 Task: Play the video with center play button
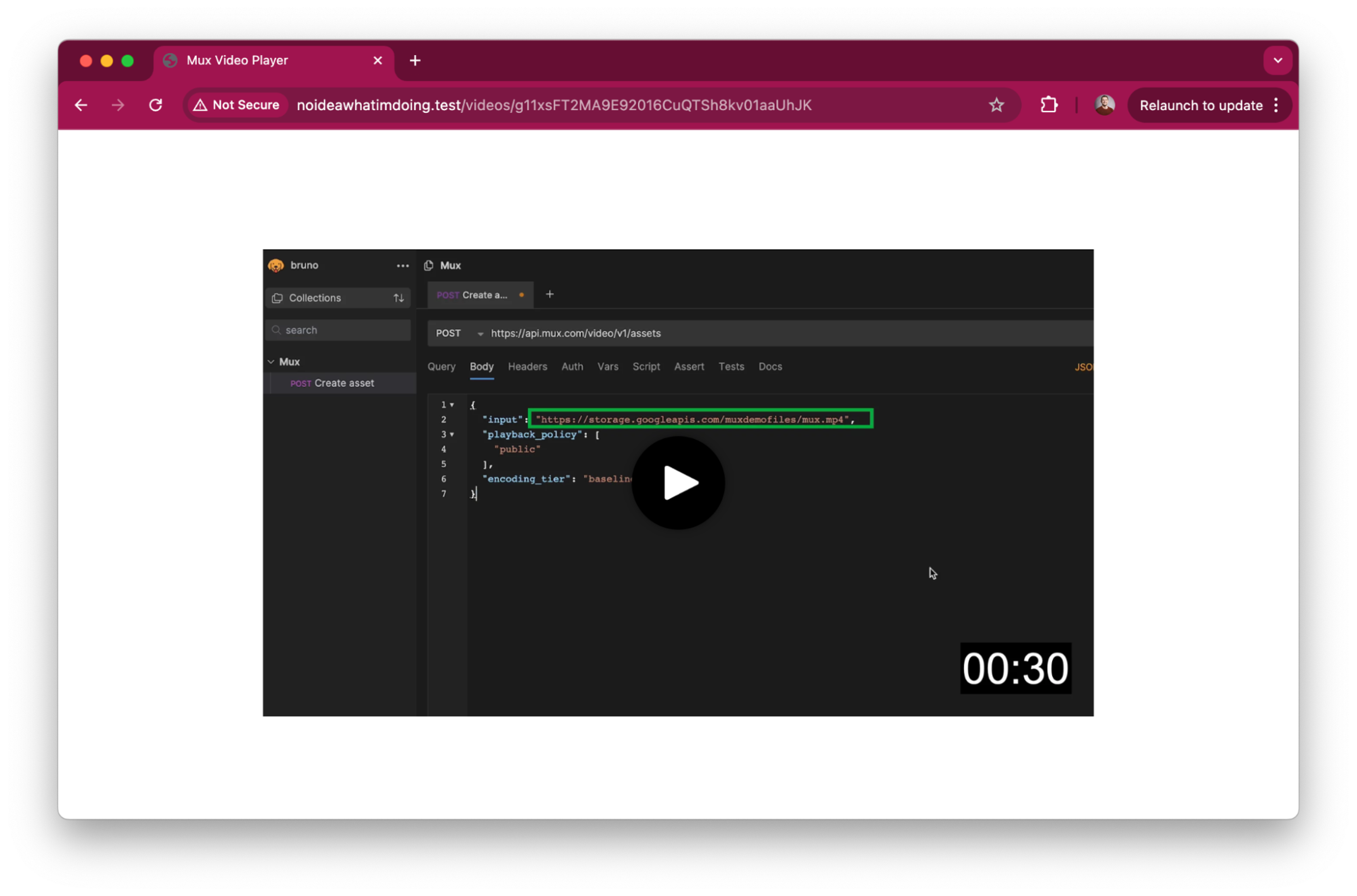[678, 483]
